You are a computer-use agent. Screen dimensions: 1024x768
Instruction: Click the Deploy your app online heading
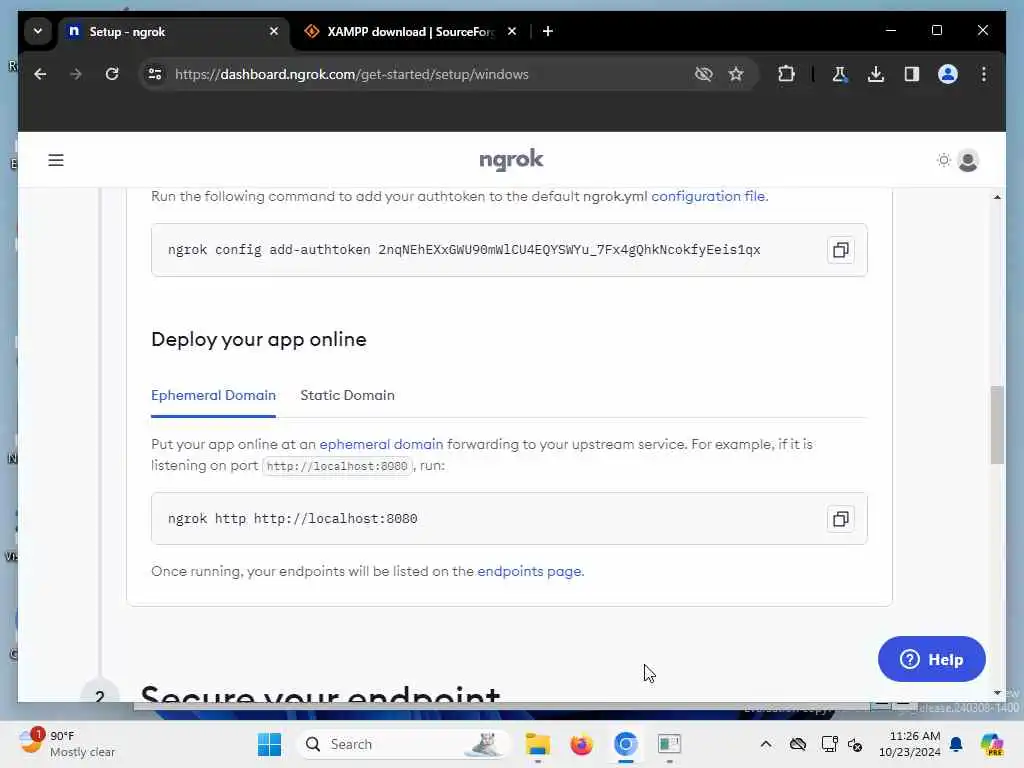pyautogui.click(x=259, y=340)
